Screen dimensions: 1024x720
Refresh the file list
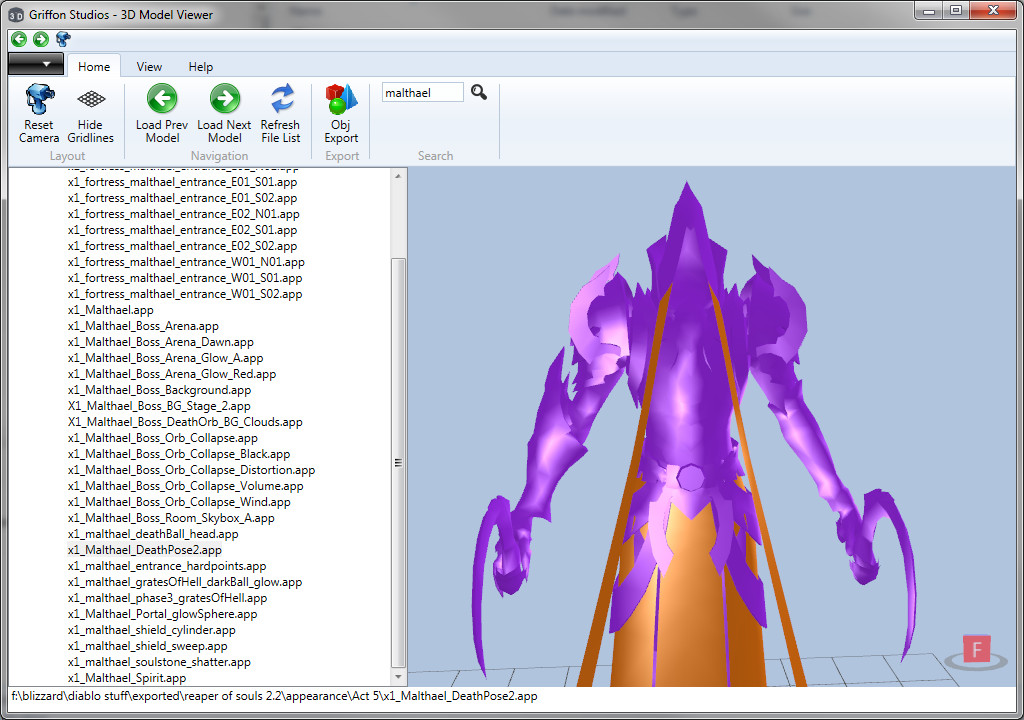click(281, 113)
